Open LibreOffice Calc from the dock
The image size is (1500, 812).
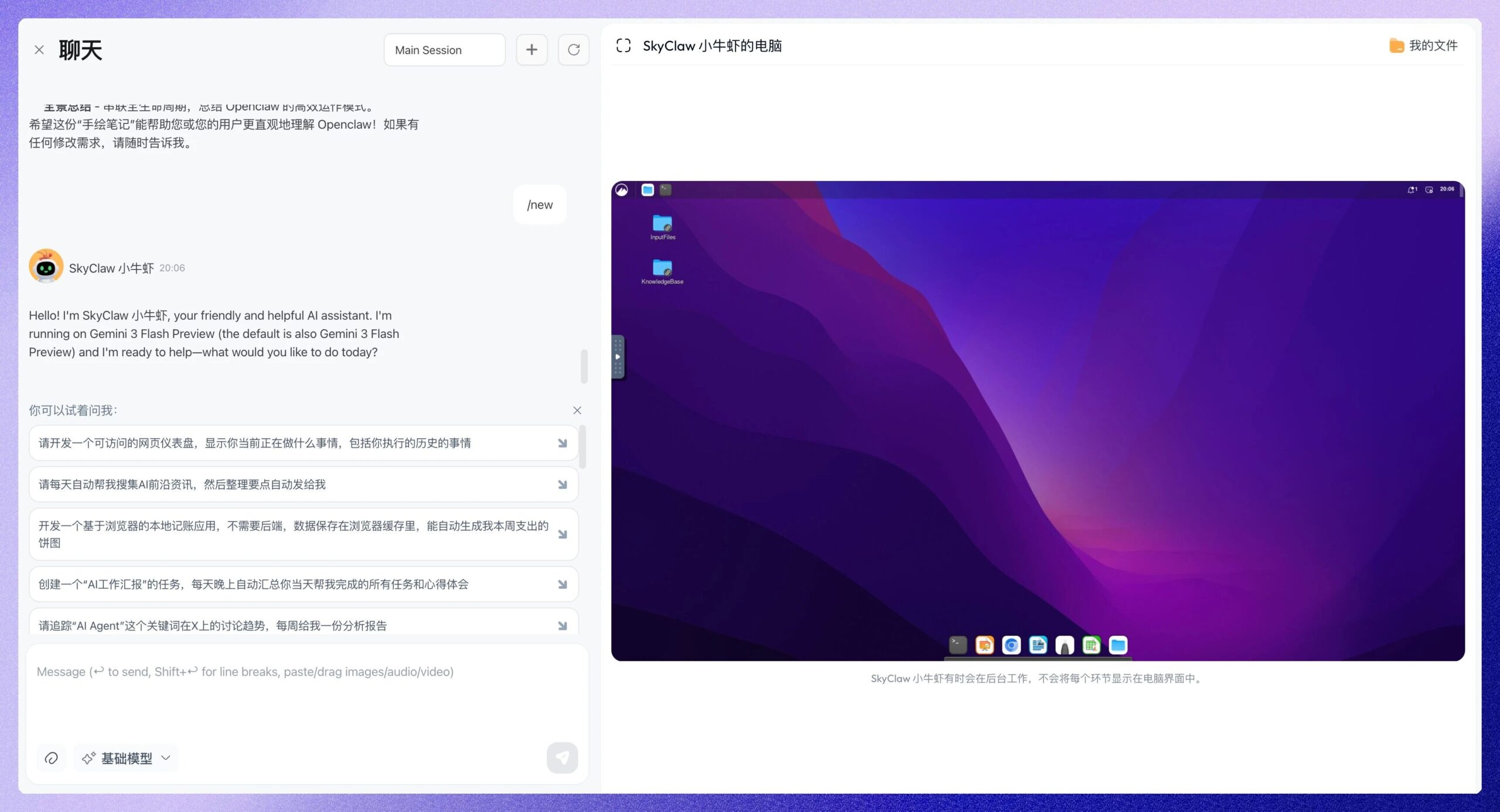coord(1092,645)
